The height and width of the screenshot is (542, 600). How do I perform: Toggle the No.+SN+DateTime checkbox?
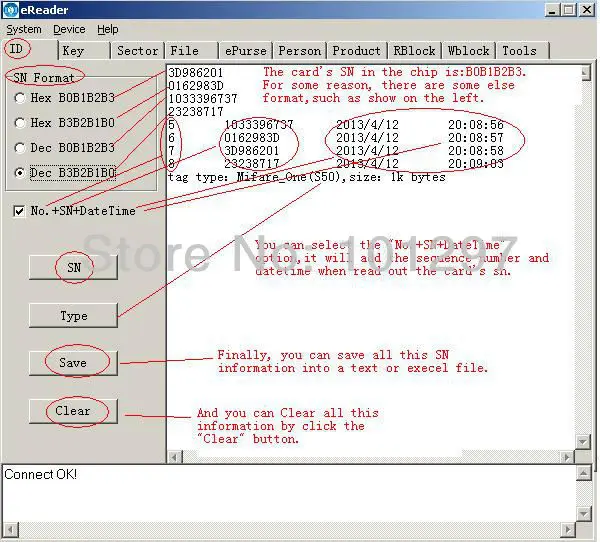tap(74, 211)
